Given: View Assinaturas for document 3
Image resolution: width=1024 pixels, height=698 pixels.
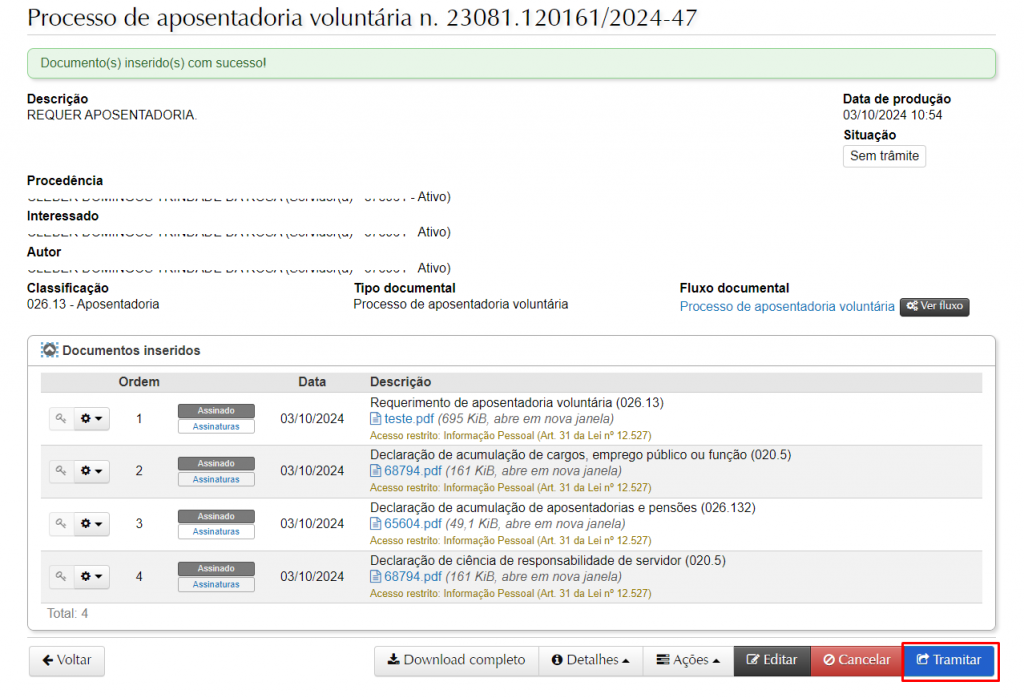Looking at the screenshot, I should [216, 532].
